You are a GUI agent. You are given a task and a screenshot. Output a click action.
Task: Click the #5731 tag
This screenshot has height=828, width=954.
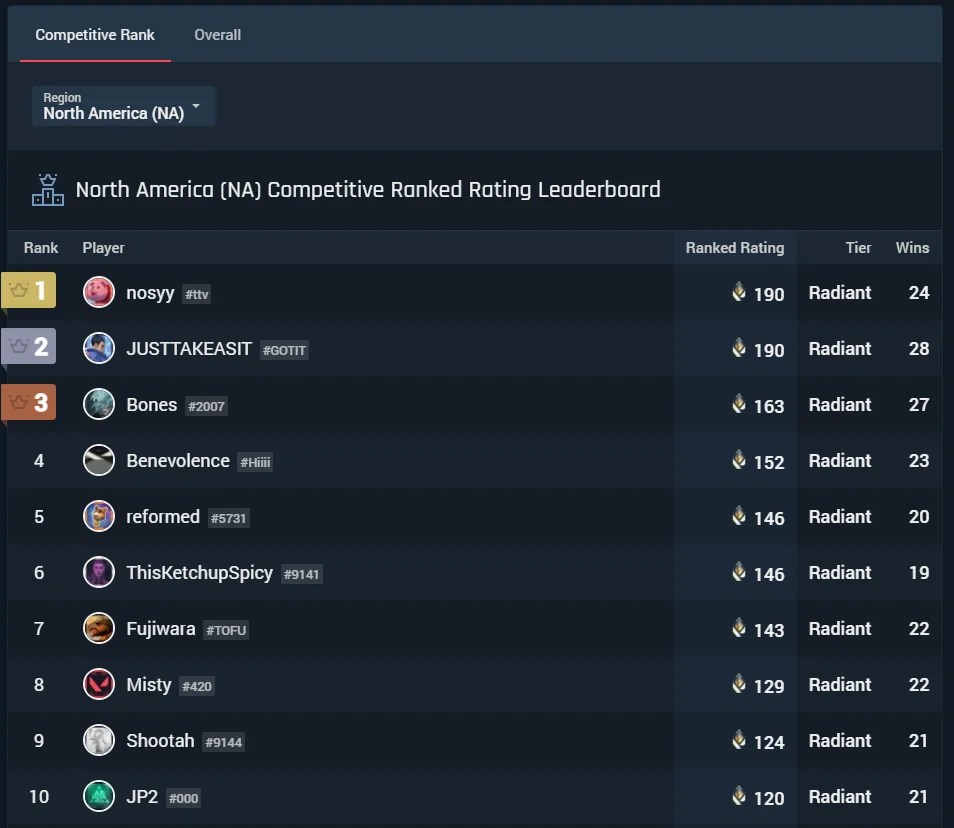point(228,518)
